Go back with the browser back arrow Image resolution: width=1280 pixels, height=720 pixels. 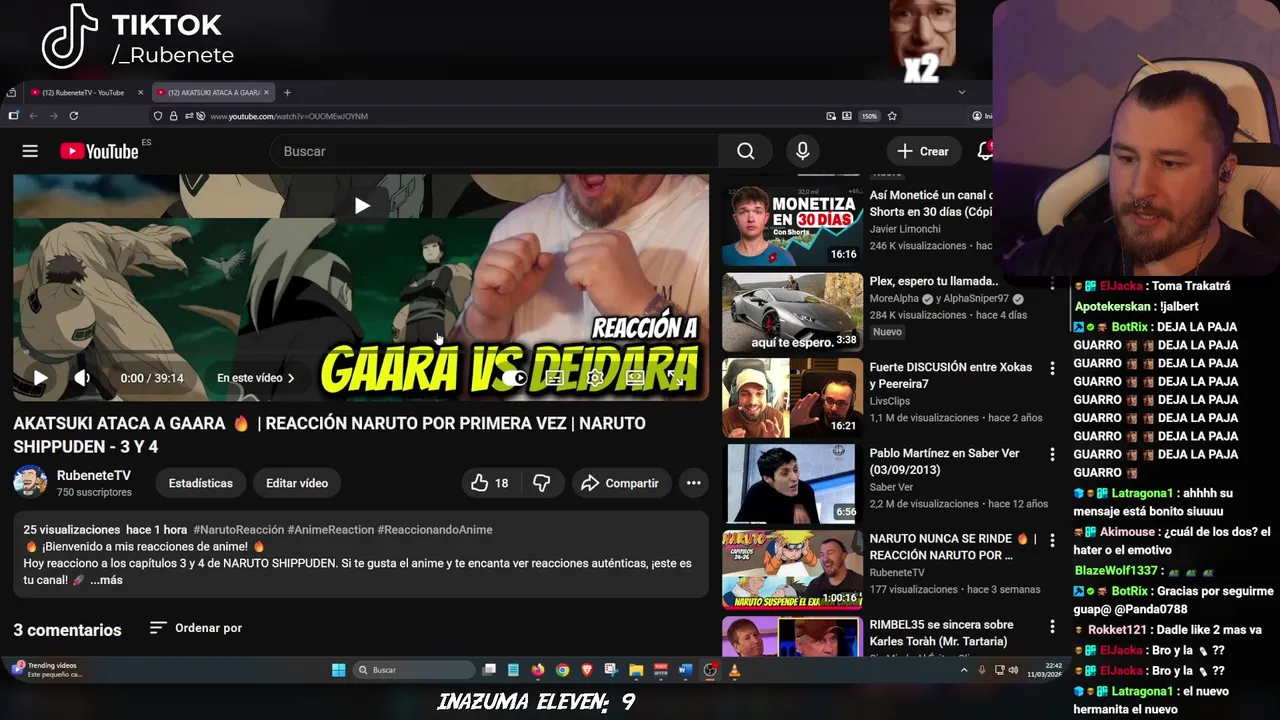click(x=32, y=116)
